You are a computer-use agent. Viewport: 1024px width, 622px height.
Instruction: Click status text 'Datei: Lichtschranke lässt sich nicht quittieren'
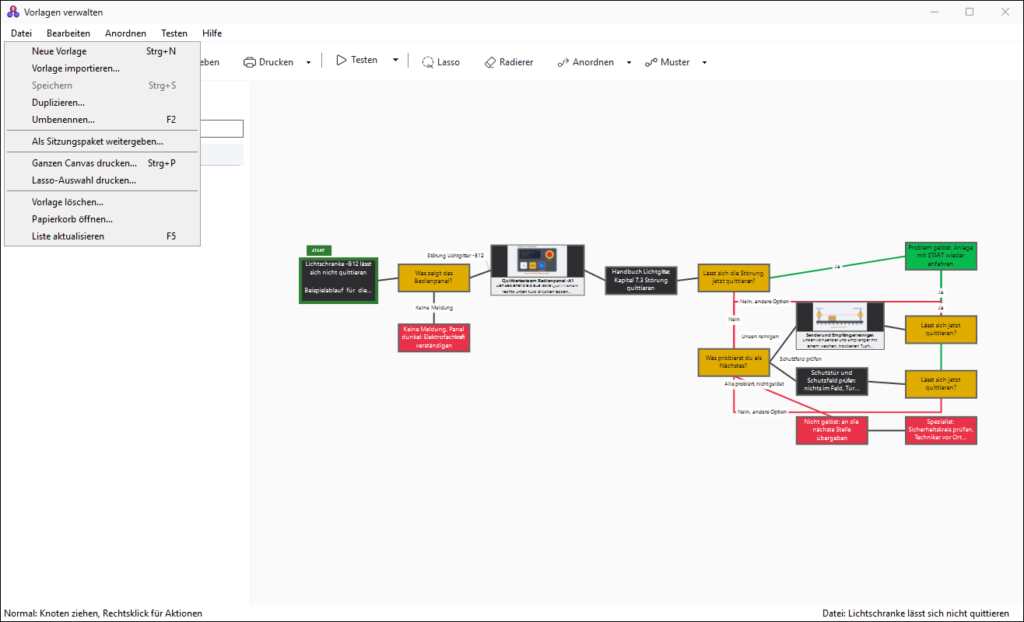coord(915,614)
